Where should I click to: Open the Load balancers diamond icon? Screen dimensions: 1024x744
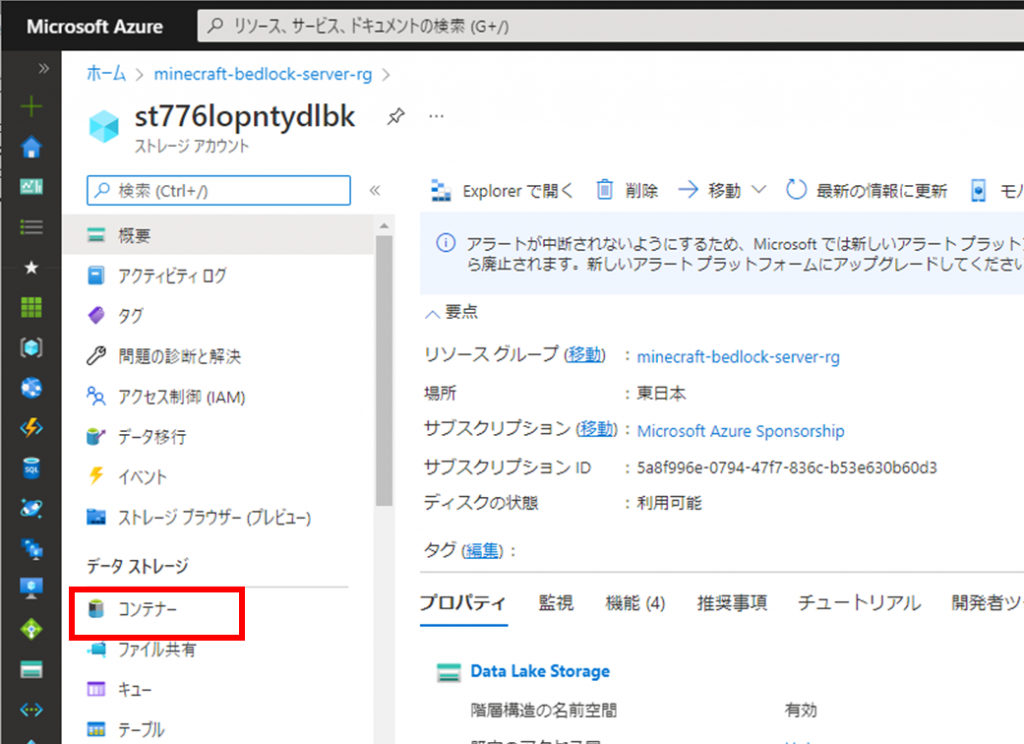[31, 629]
